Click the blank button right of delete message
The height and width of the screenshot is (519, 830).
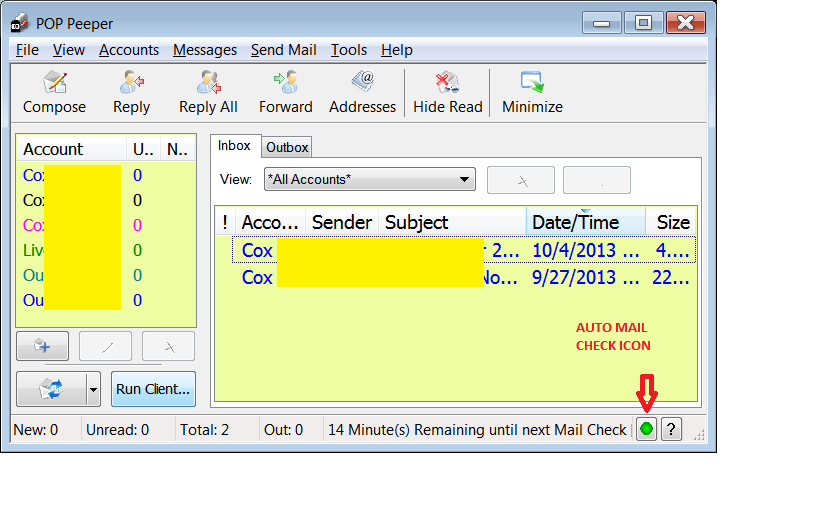click(597, 180)
